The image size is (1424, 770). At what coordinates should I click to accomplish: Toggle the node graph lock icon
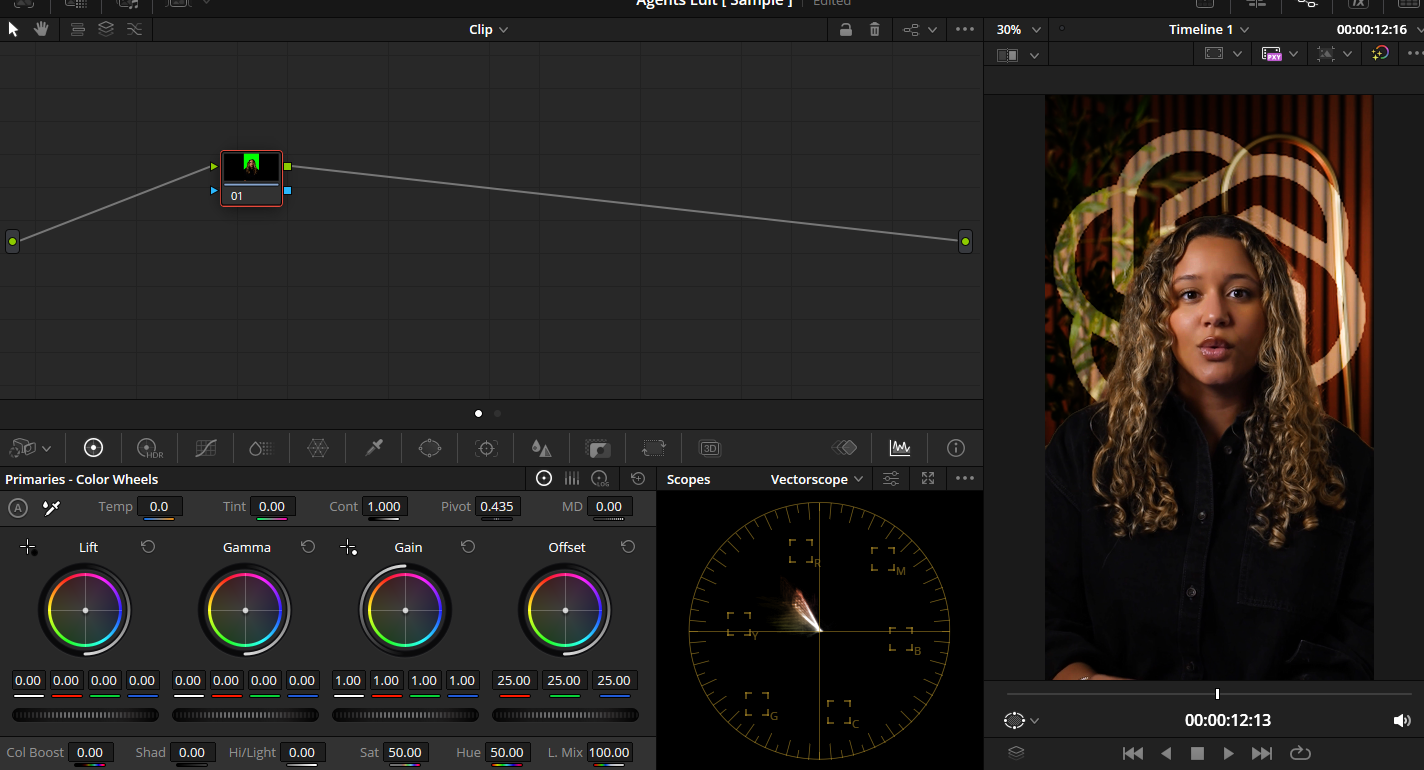click(846, 29)
